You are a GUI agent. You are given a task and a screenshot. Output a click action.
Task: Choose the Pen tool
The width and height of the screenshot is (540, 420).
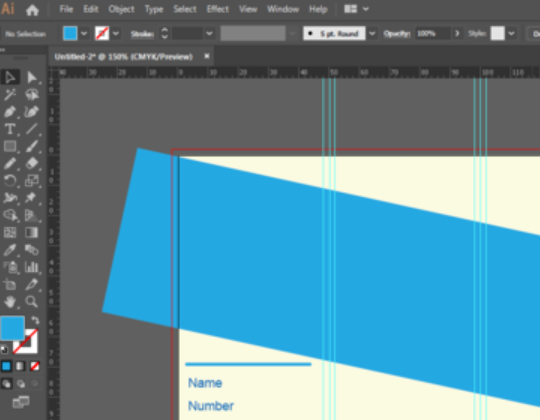coord(10,112)
